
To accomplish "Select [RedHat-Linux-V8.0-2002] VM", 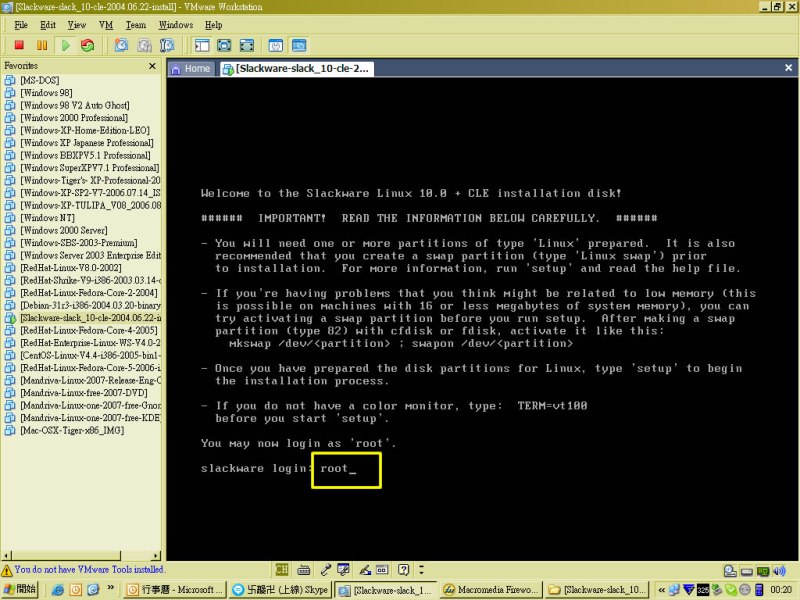I will coord(70,267).
